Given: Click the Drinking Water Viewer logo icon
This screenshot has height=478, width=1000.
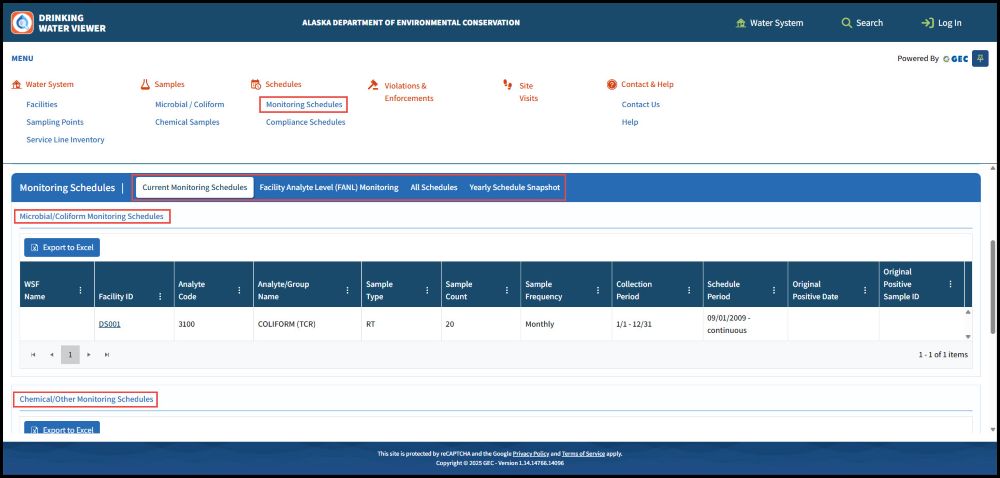Looking at the screenshot, I should (22, 22).
